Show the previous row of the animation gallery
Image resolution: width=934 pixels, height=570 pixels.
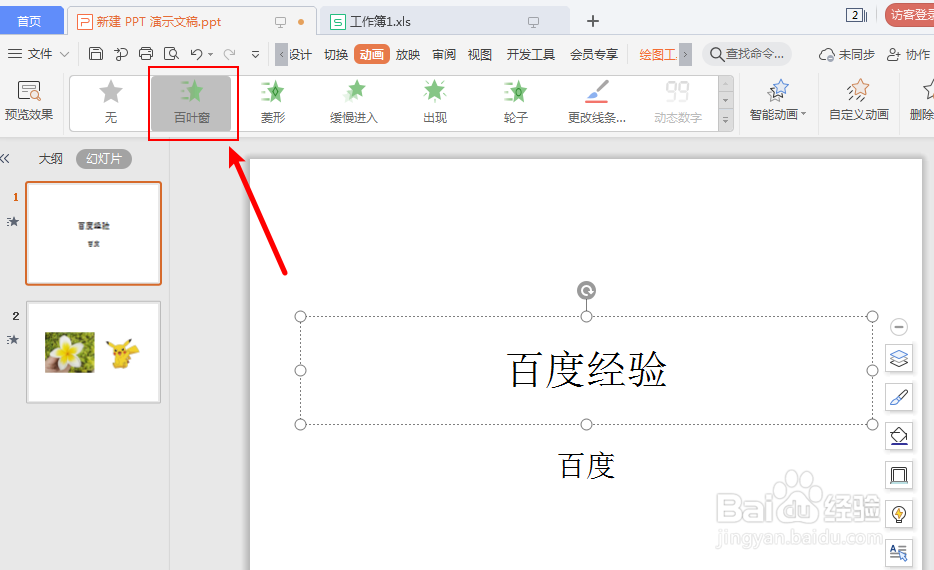click(x=726, y=84)
